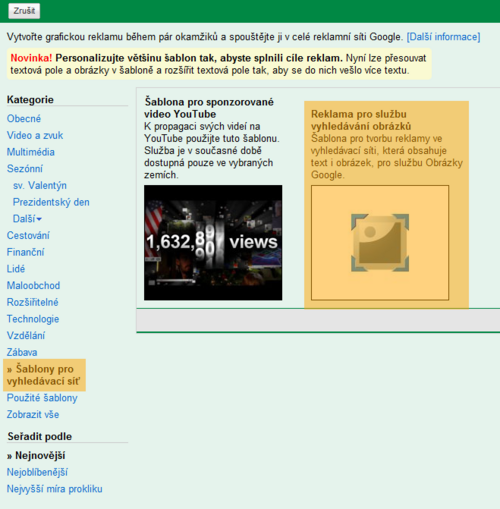Open the sv. Valentýn subcategory
Viewport: 500px width, 509px height.
click(x=40, y=185)
